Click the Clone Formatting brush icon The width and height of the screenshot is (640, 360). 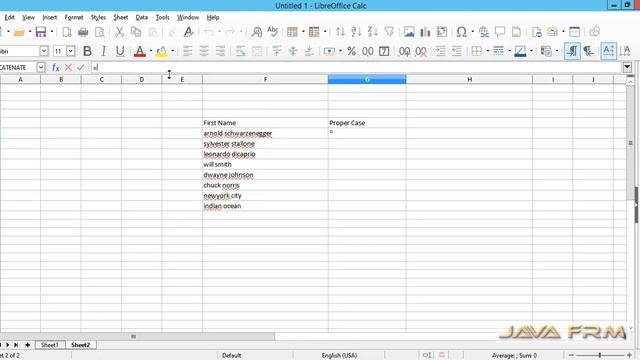pos(188,32)
